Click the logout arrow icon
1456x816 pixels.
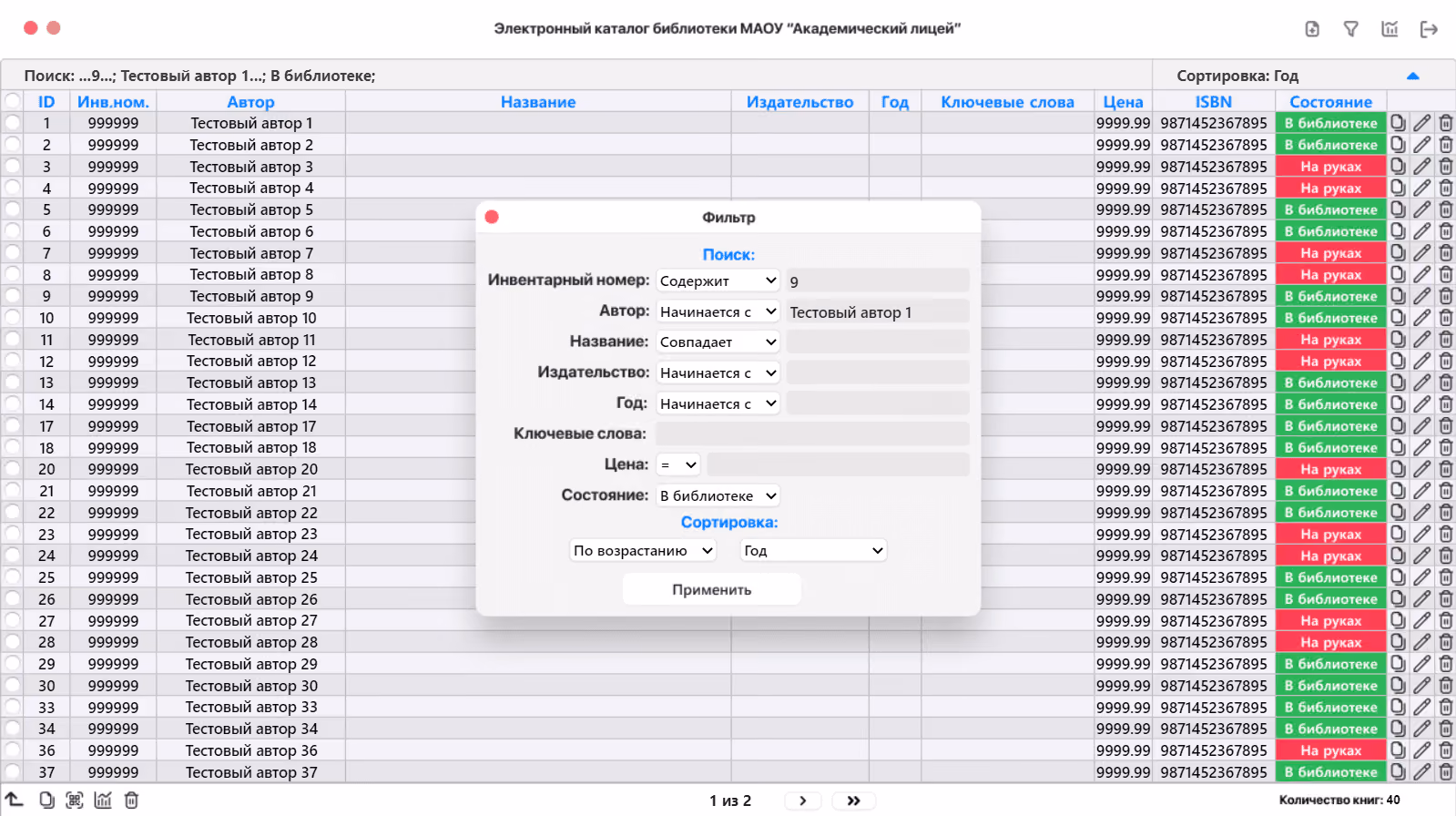click(1429, 29)
